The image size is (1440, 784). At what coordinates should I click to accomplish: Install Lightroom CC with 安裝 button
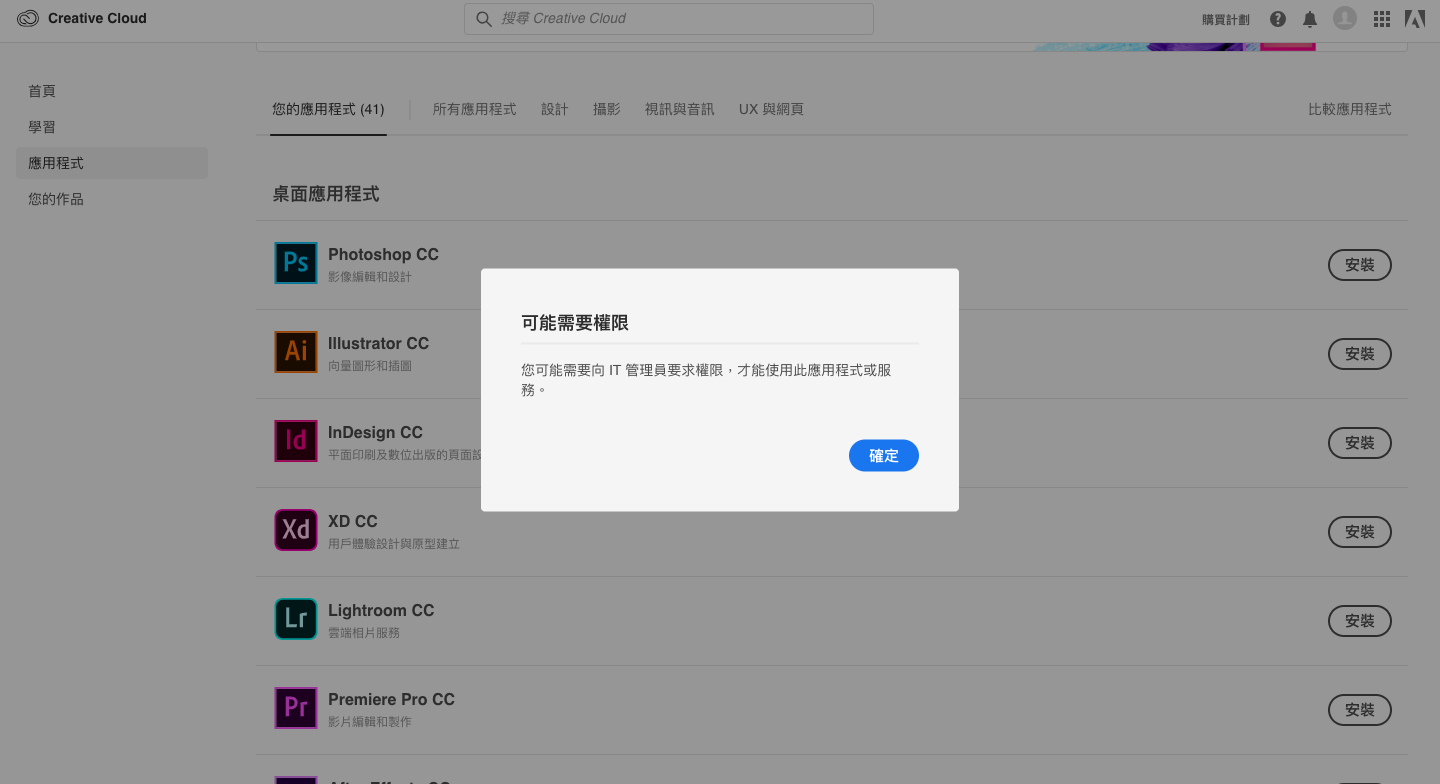point(1360,621)
